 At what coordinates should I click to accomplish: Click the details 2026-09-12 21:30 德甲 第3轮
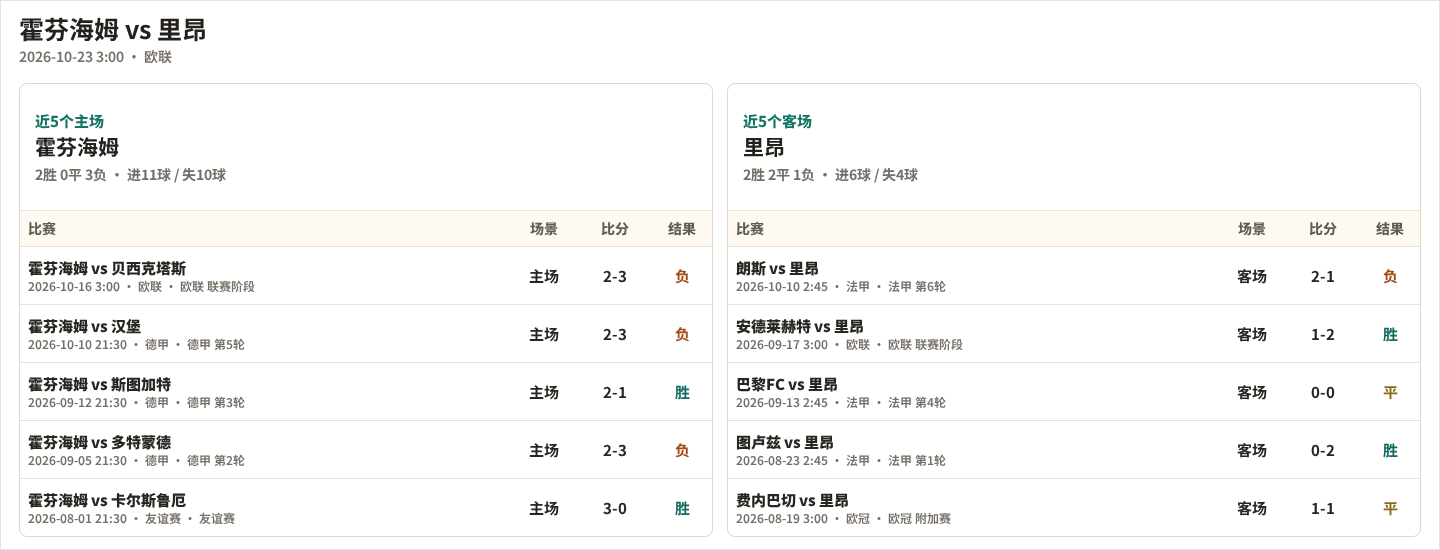tap(136, 403)
